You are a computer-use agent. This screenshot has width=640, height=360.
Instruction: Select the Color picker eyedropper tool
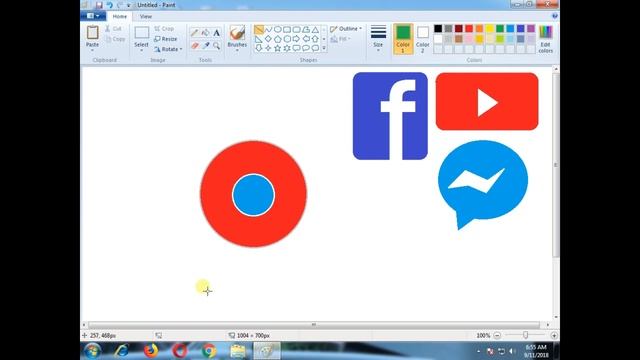[x=206, y=45]
